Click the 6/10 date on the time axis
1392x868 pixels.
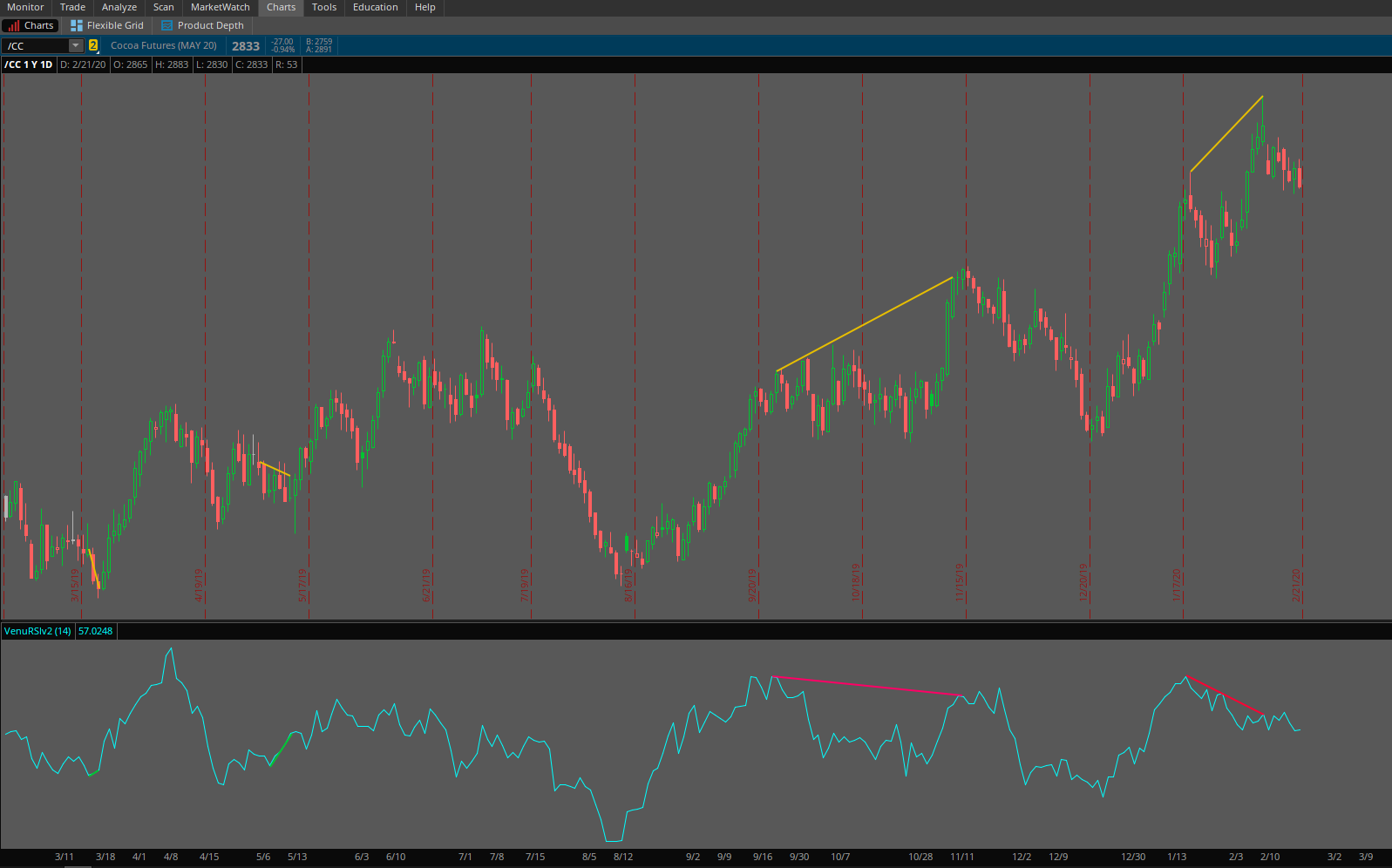pos(396,857)
